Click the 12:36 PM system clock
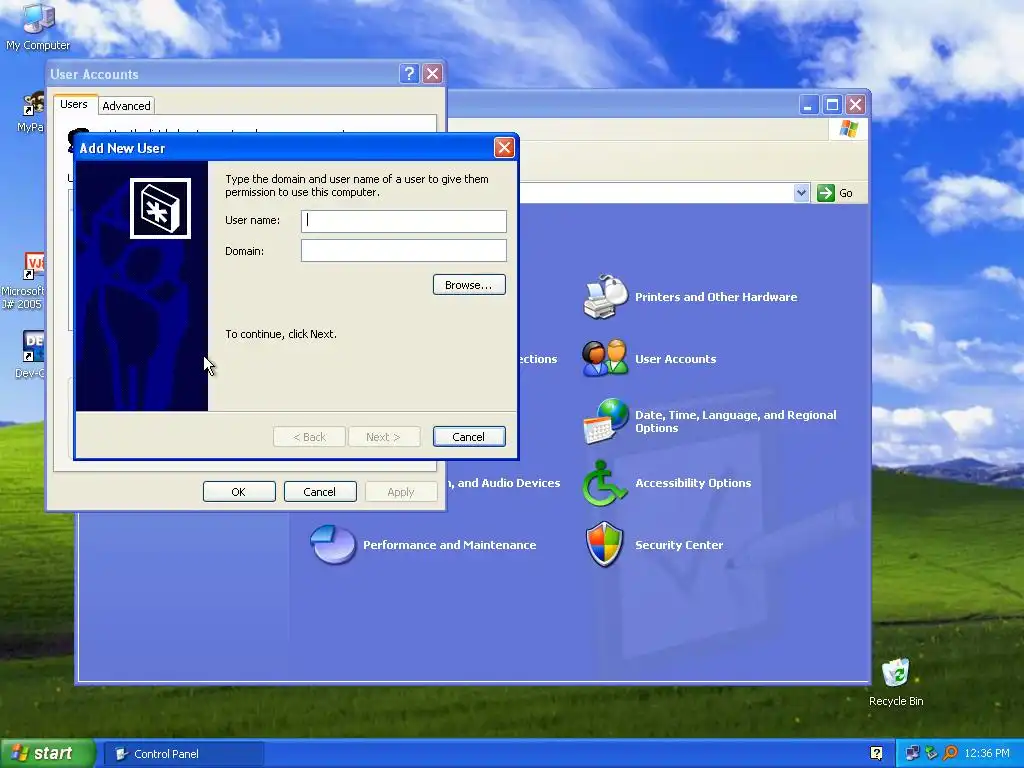The height and width of the screenshot is (768, 1024). pos(987,753)
